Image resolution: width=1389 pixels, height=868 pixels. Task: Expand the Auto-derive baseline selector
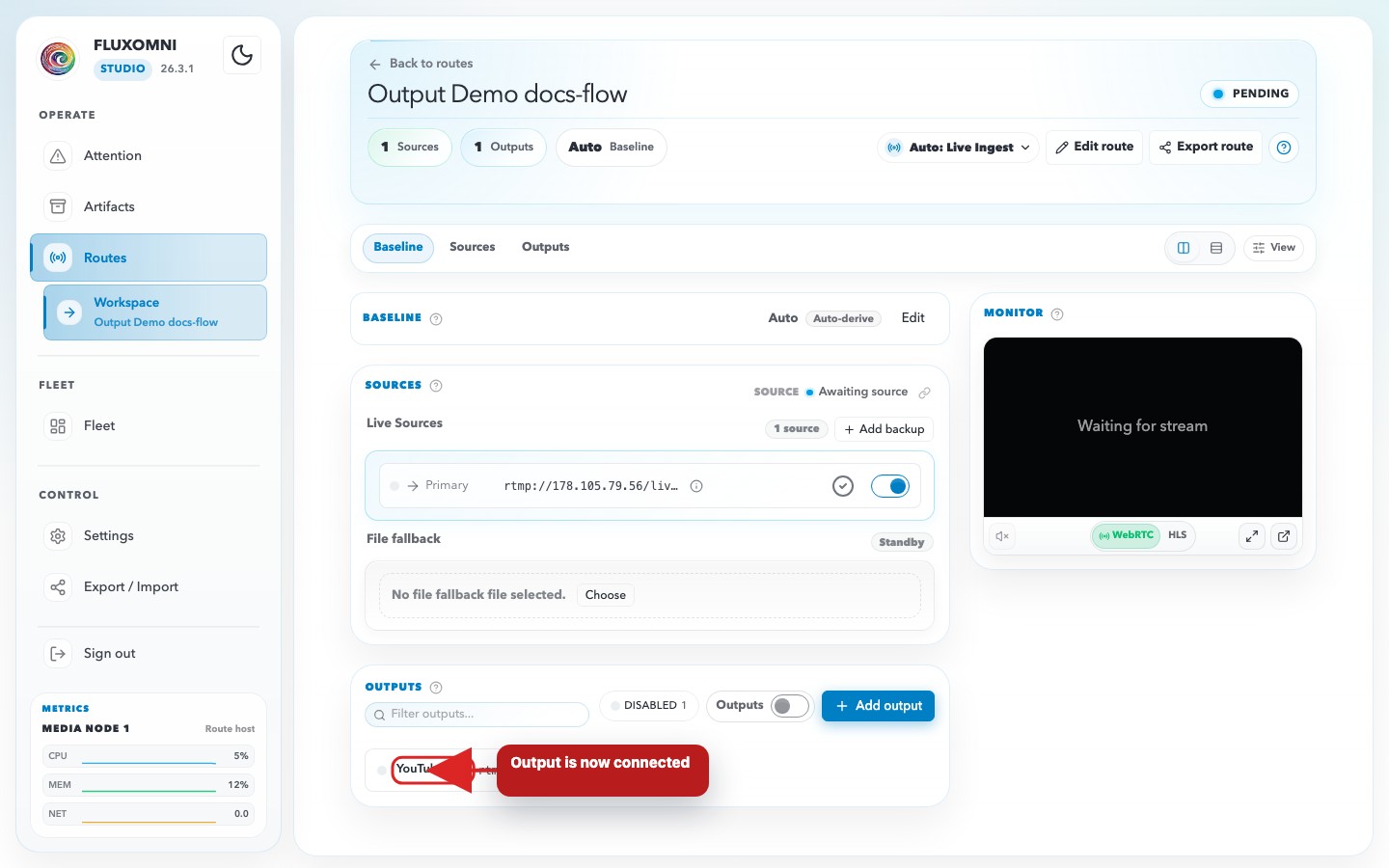(844, 318)
